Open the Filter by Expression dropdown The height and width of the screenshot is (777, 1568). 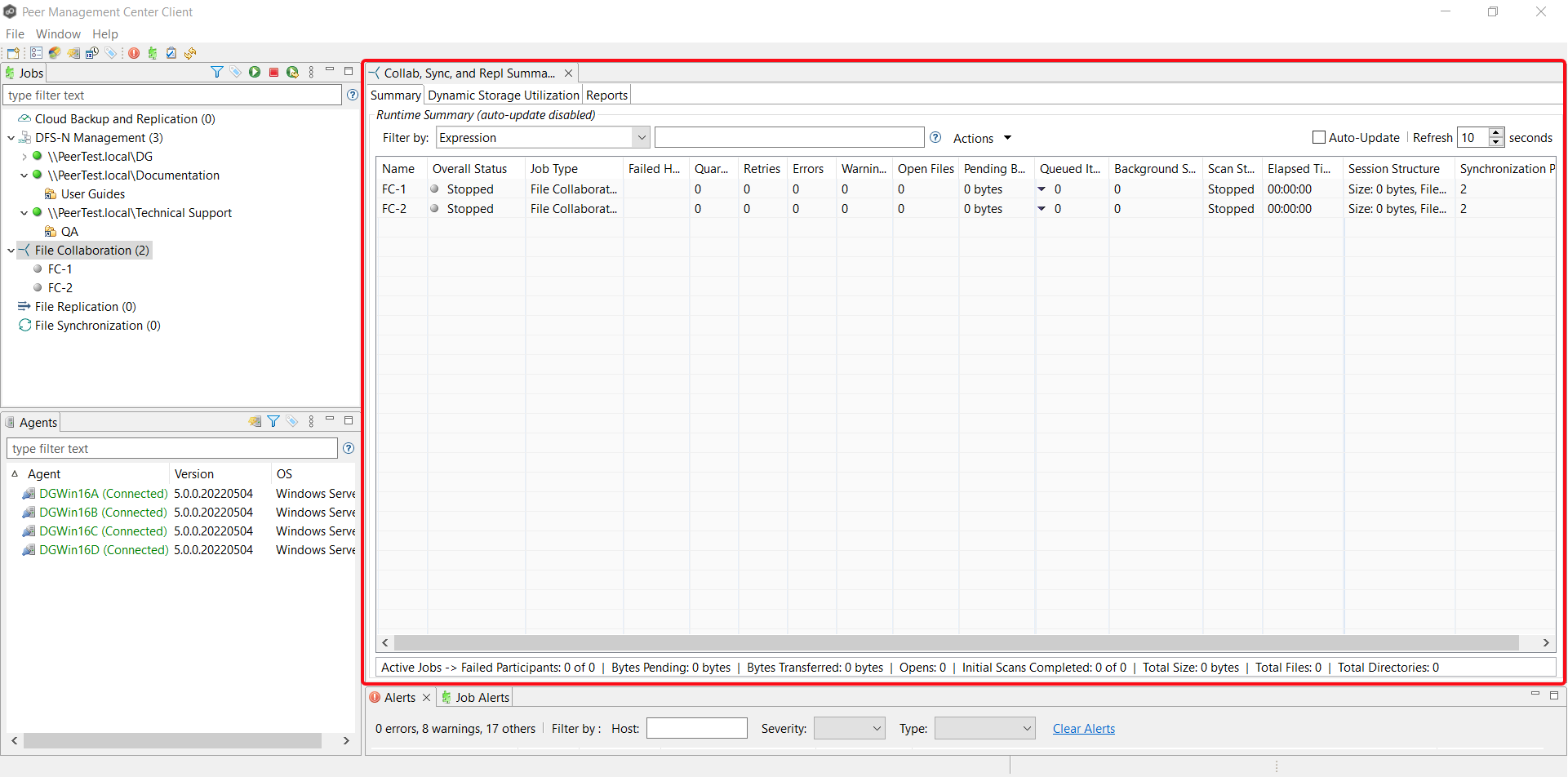point(642,137)
